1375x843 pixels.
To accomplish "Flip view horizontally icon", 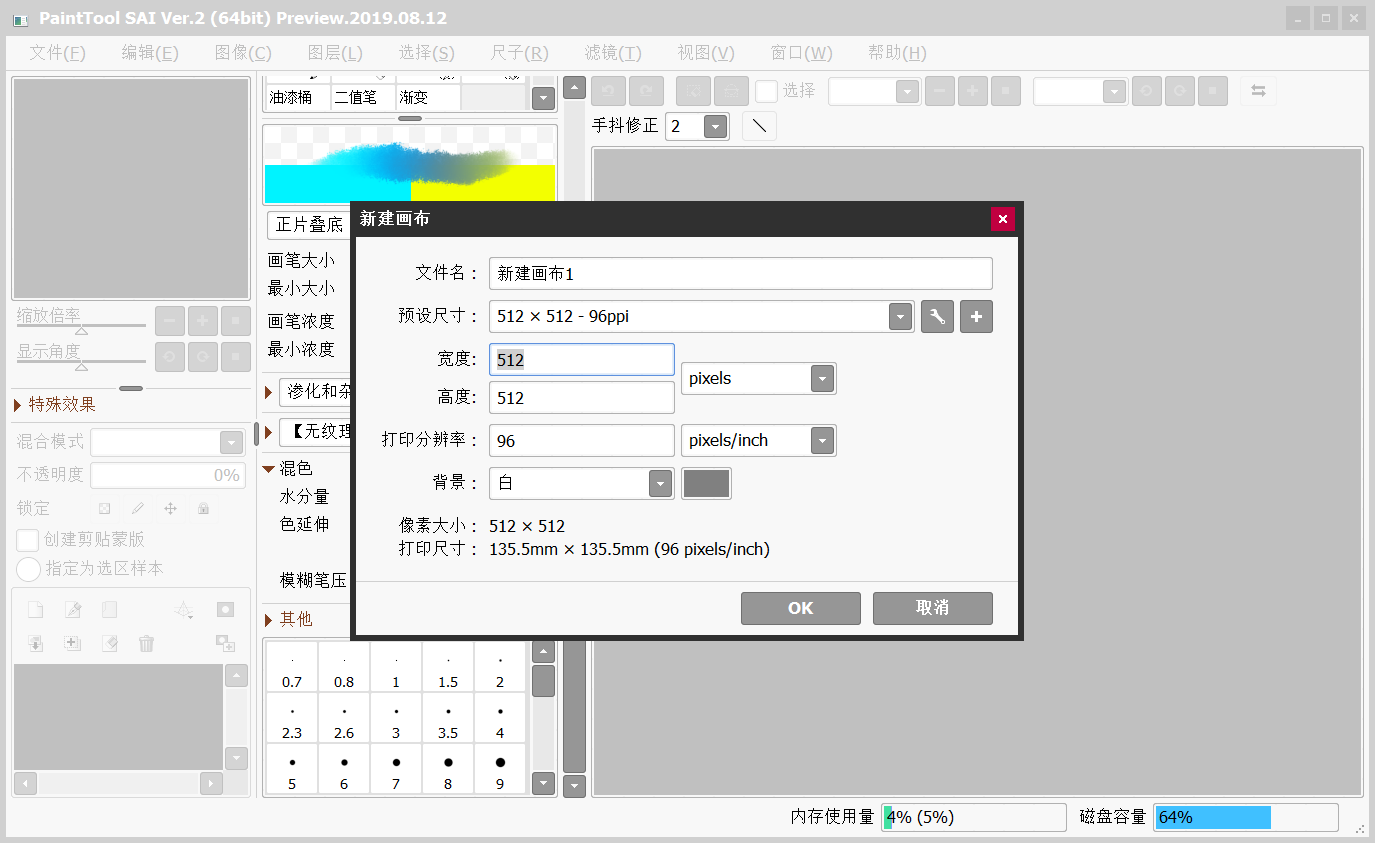I will tap(1258, 91).
